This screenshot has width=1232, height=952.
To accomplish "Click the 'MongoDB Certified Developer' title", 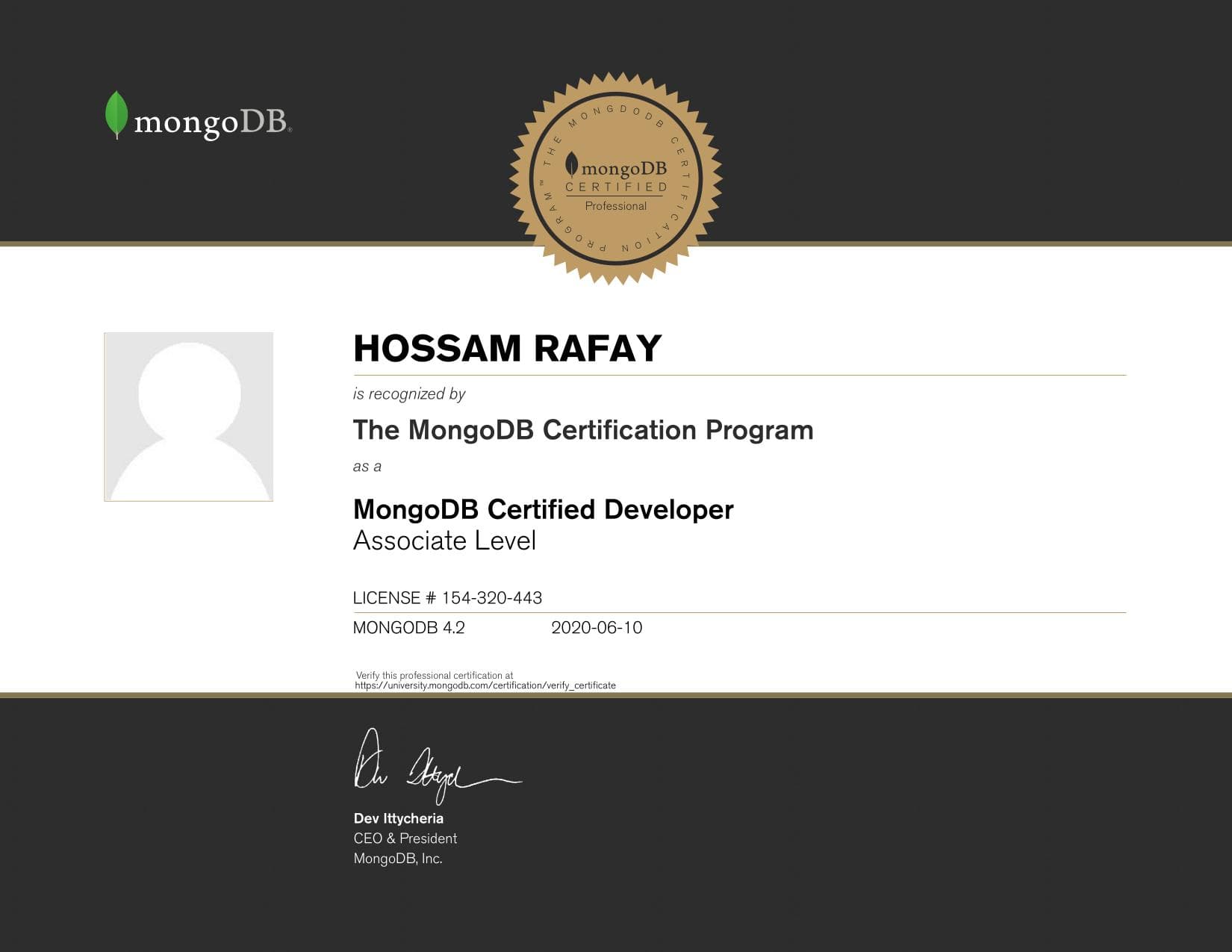I will [x=543, y=509].
